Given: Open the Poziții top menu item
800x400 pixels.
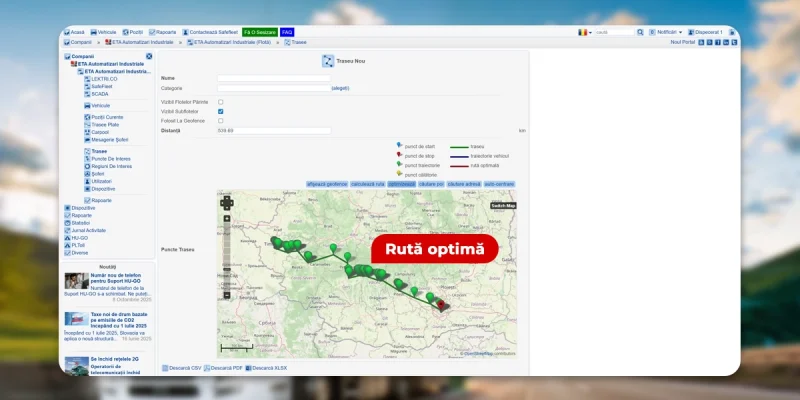Looking at the screenshot, I should tap(133, 32).
